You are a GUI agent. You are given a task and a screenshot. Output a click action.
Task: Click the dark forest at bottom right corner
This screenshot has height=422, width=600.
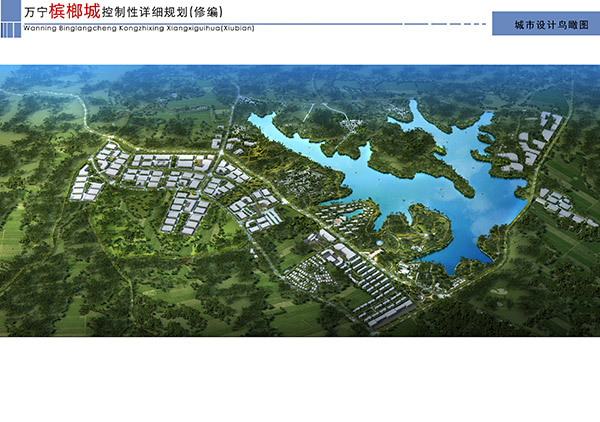pyautogui.click(x=560, y=310)
